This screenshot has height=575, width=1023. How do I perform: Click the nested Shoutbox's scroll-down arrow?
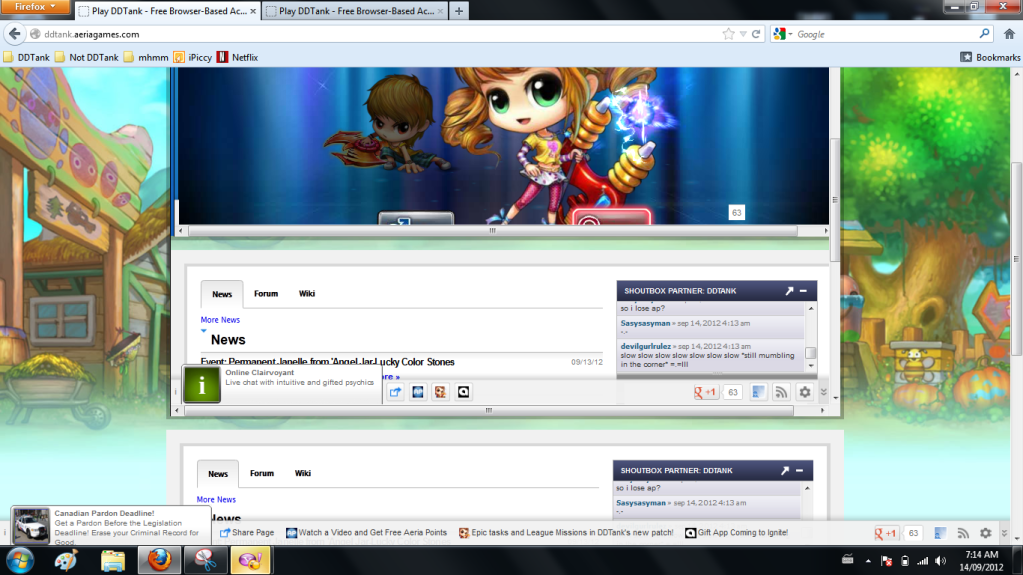pyautogui.click(x=811, y=365)
